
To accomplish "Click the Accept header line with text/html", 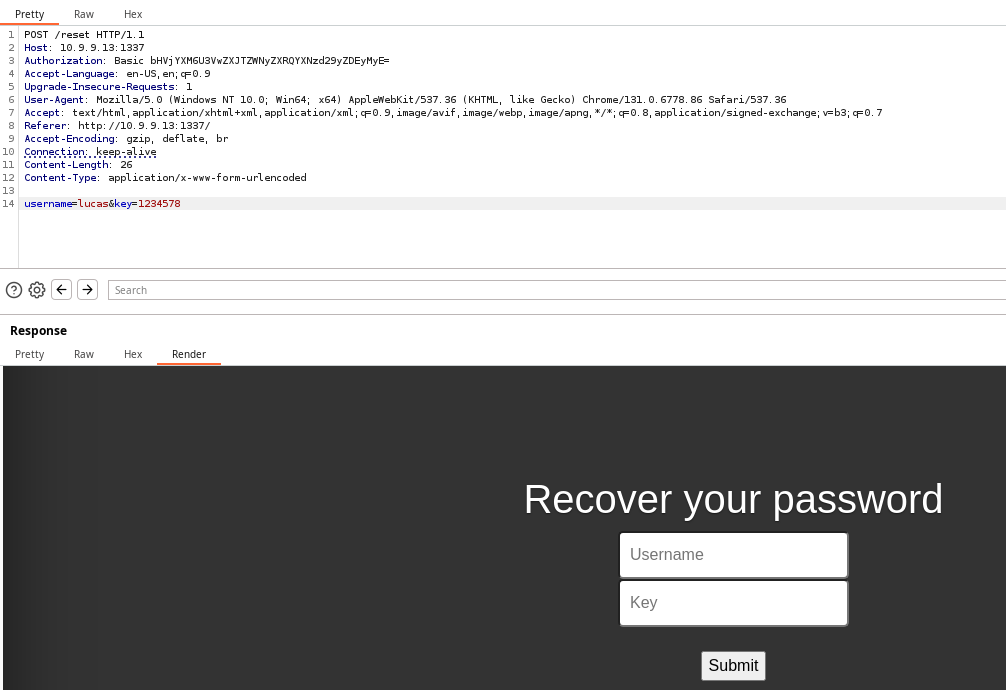I will 454,112.
